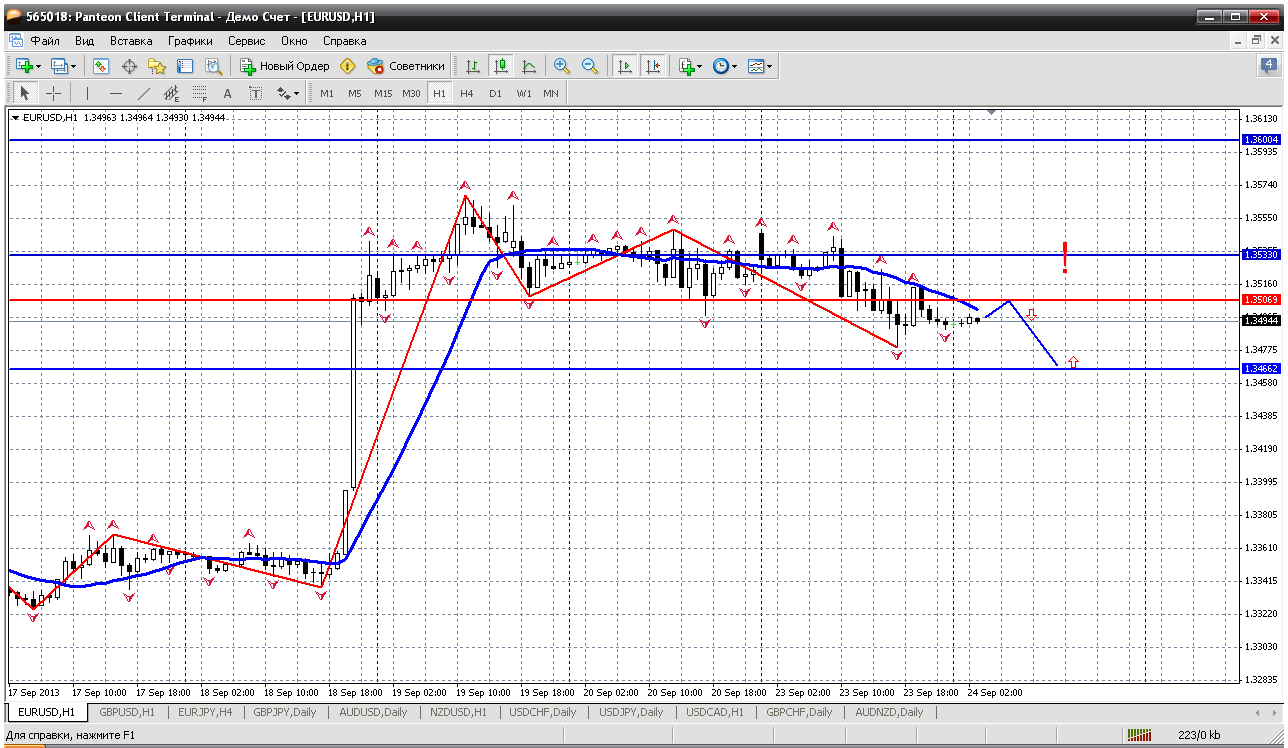
Task: Switch to the GBPCHF,Daily chart tab
Action: [x=799, y=712]
